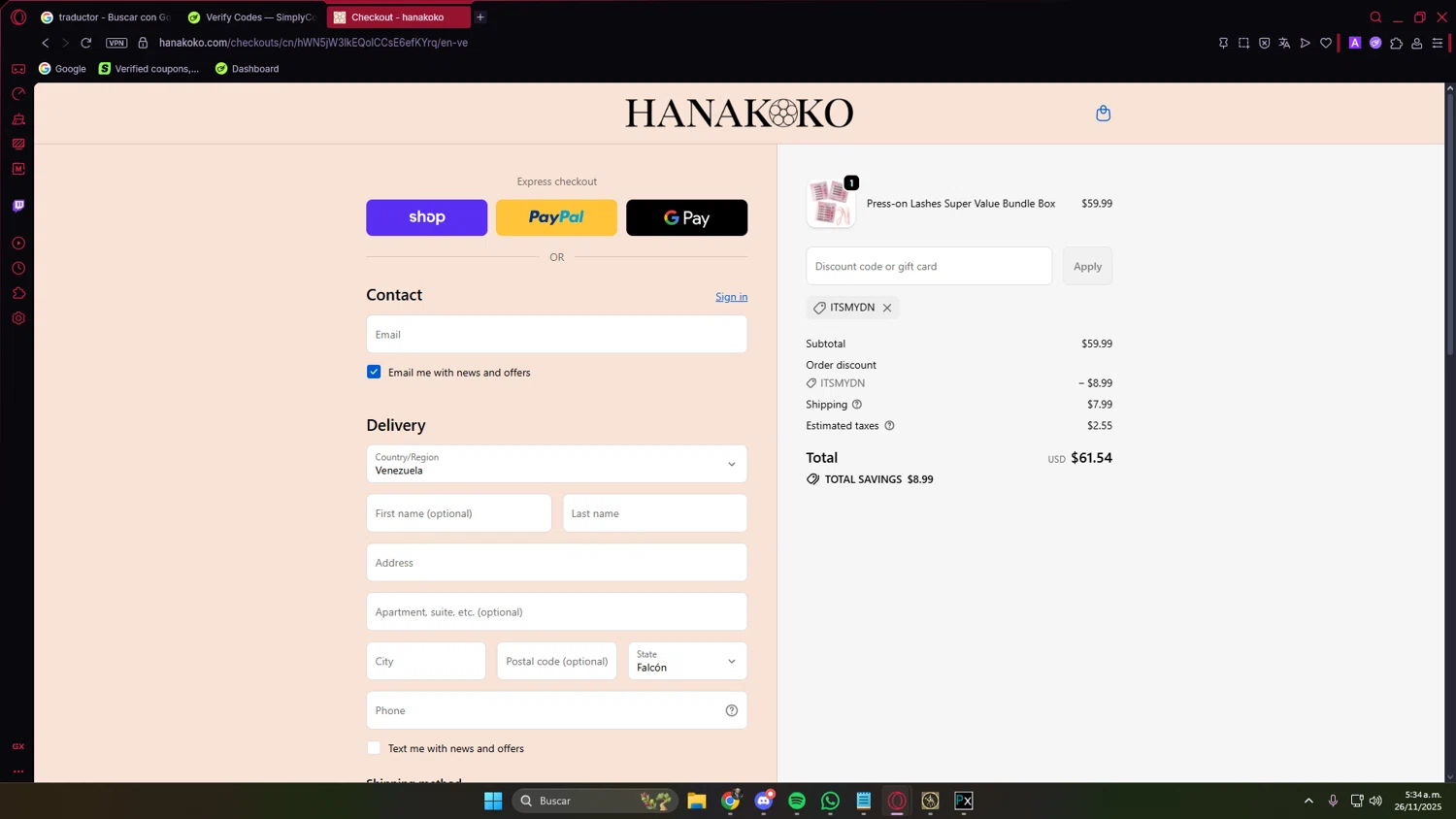Open the Country/Region dropdown
This screenshot has height=819, width=1456.
click(x=556, y=464)
